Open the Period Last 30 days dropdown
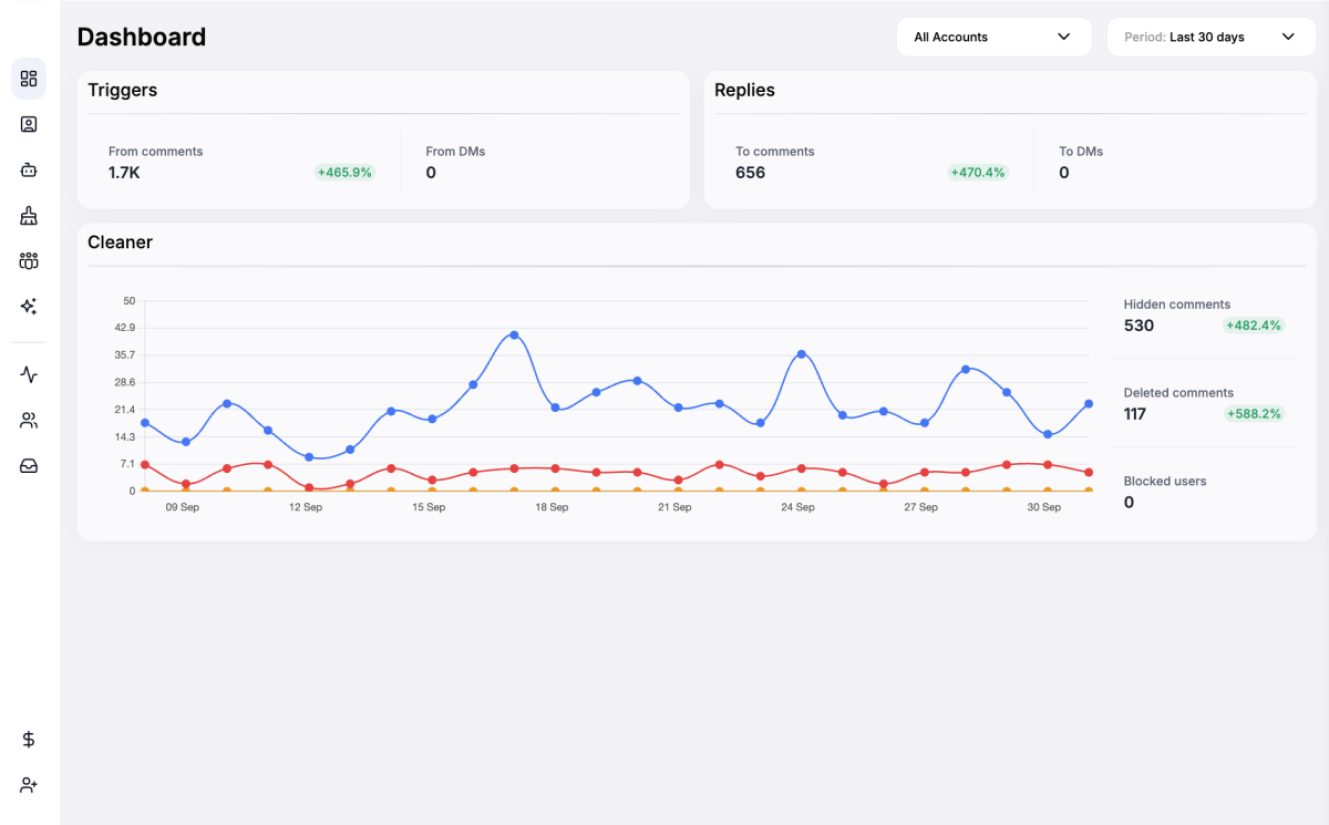Image resolution: width=1329 pixels, height=825 pixels. (1211, 37)
